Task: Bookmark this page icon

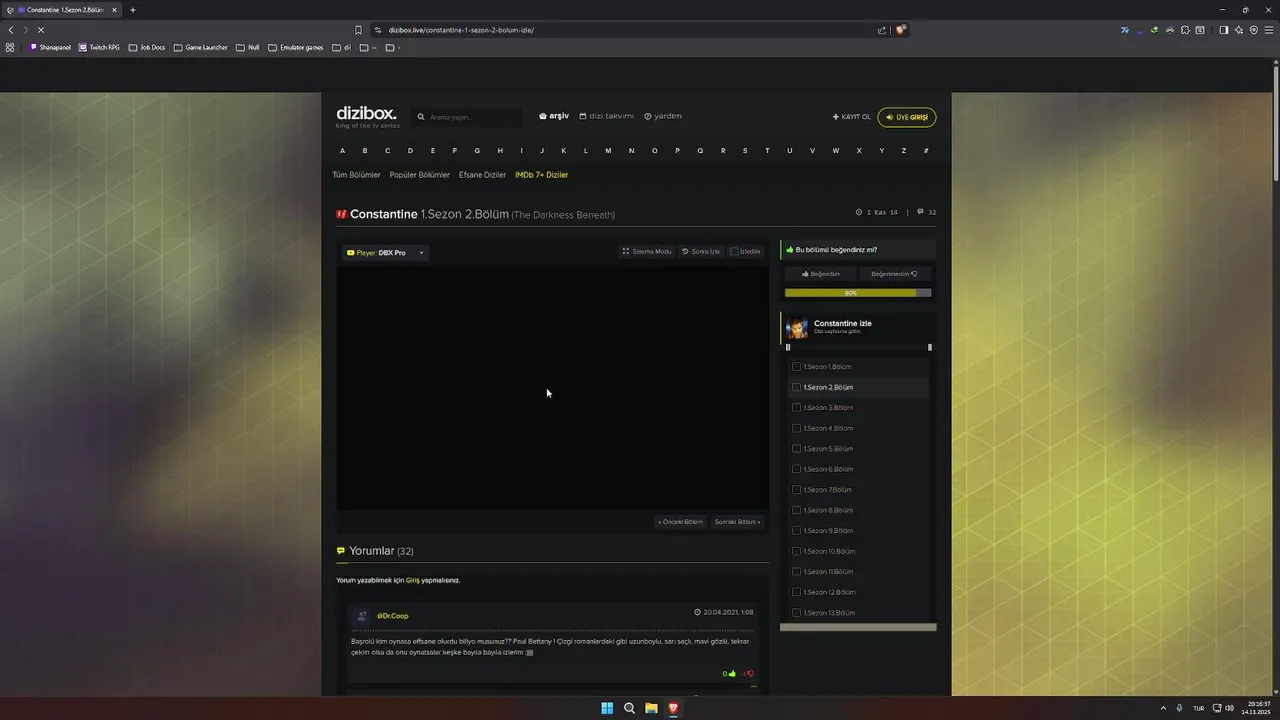Action: [x=358, y=30]
